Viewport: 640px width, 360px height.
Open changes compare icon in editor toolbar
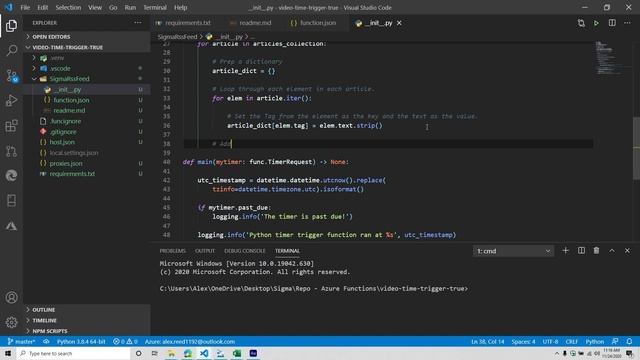pyautogui.click(x=581, y=23)
